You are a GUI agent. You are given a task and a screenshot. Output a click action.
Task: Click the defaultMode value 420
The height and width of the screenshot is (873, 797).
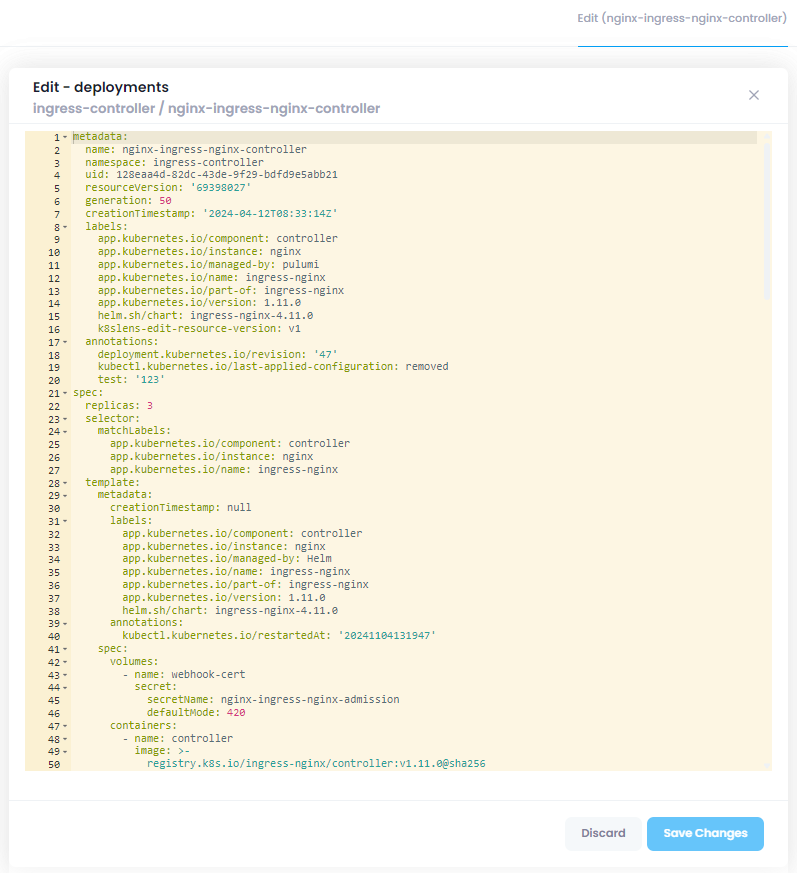click(236, 713)
